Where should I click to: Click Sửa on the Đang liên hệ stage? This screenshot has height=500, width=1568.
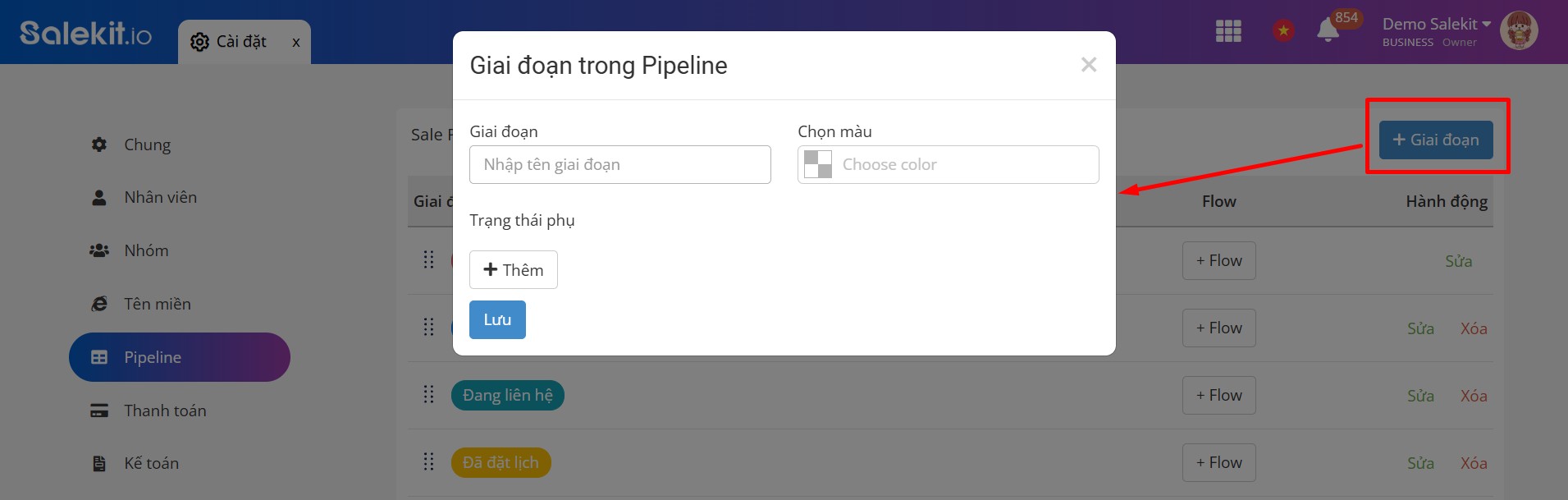tap(1420, 395)
